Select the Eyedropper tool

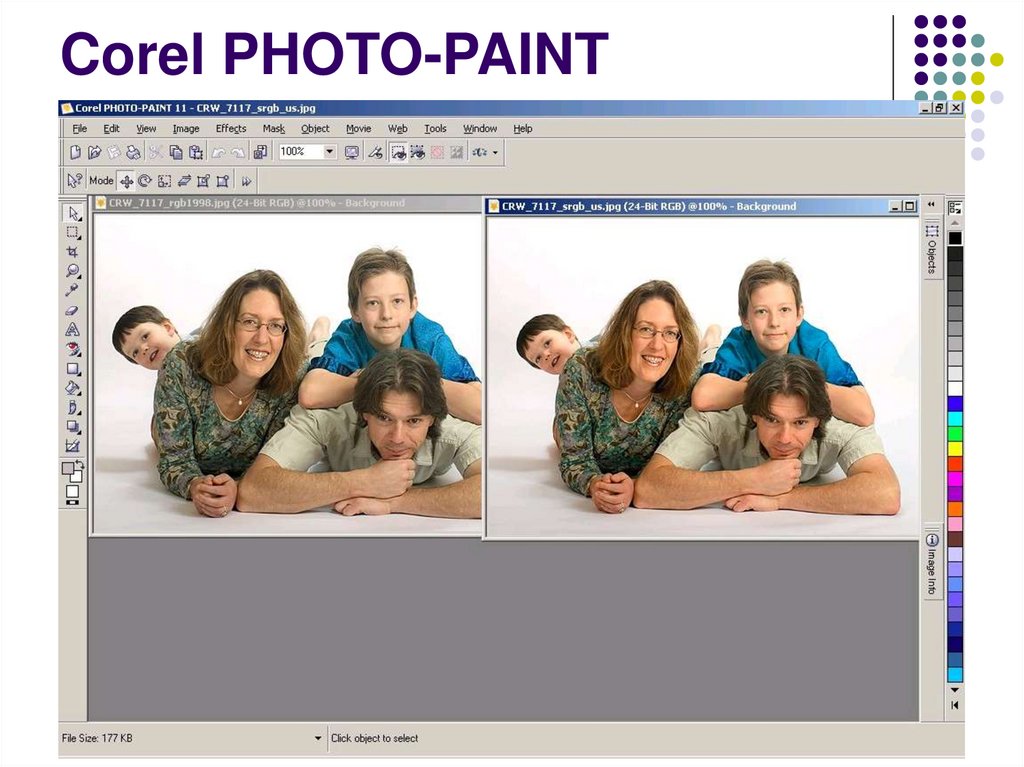[x=73, y=290]
